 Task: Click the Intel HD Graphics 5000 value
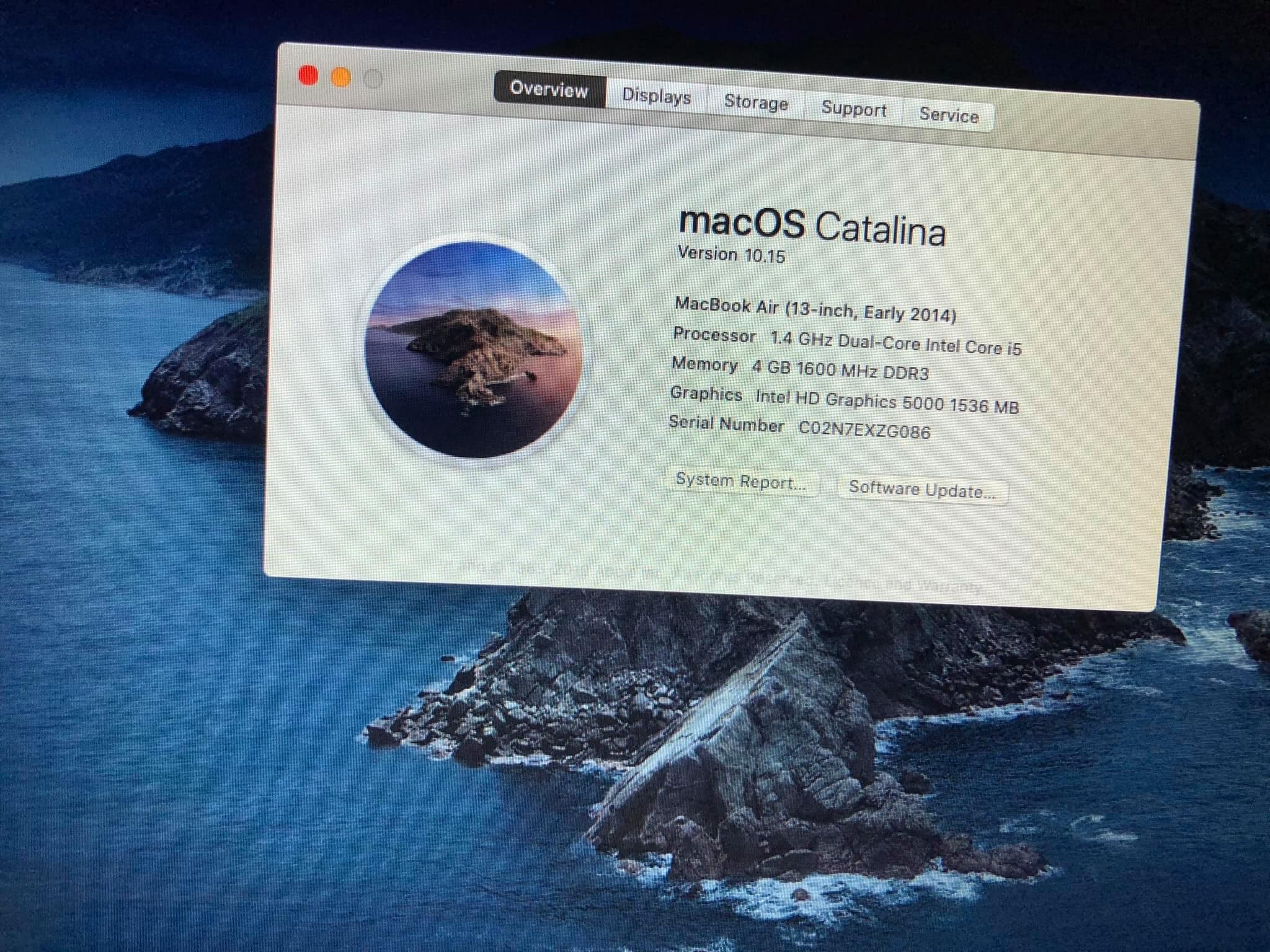click(x=887, y=401)
